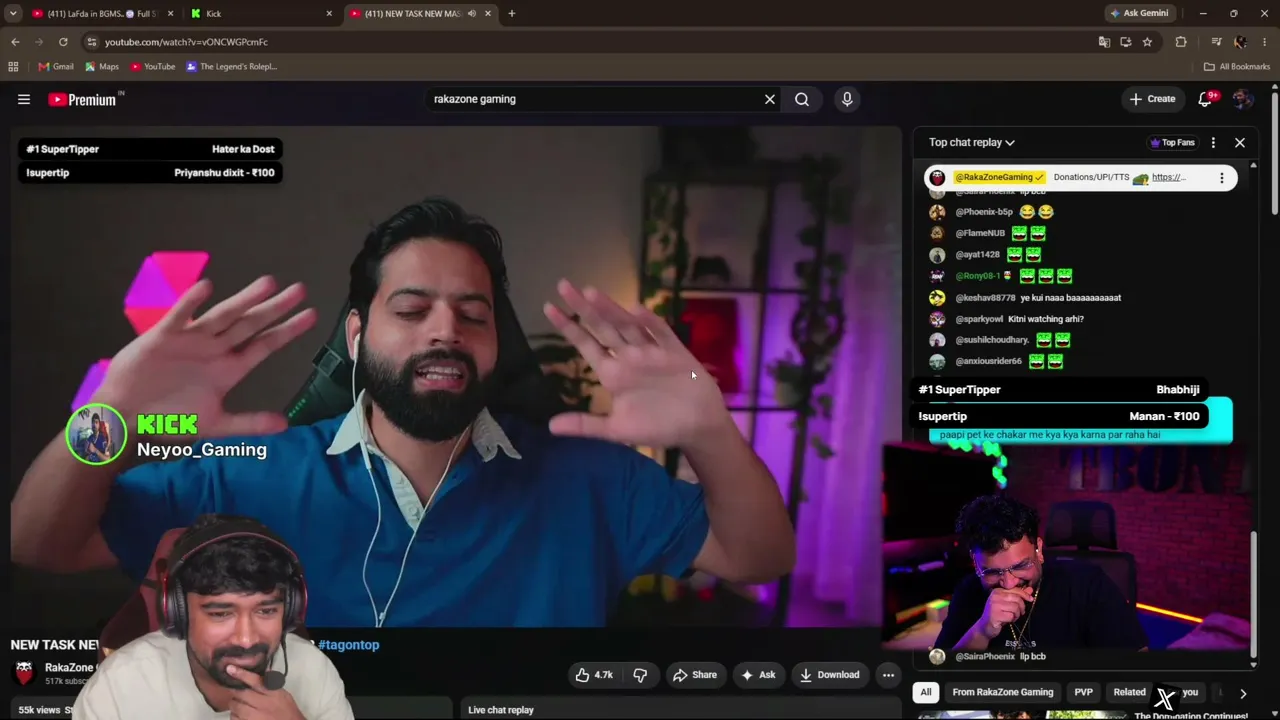Go to YouTube Premium home logo
The width and height of the screenshot is (1280, 720).
(84, 99)
